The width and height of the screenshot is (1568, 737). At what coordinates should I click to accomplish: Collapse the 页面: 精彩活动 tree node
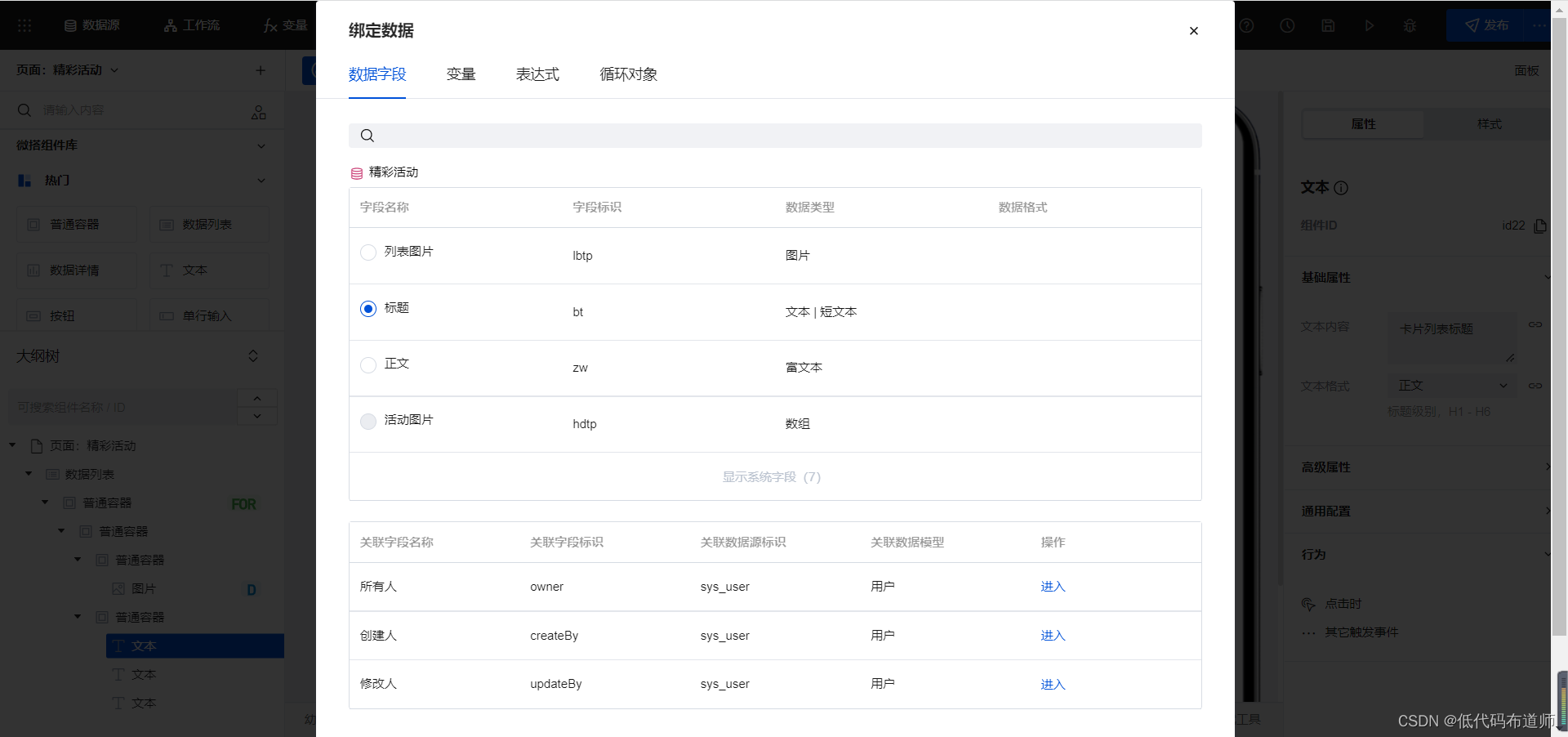12,445
